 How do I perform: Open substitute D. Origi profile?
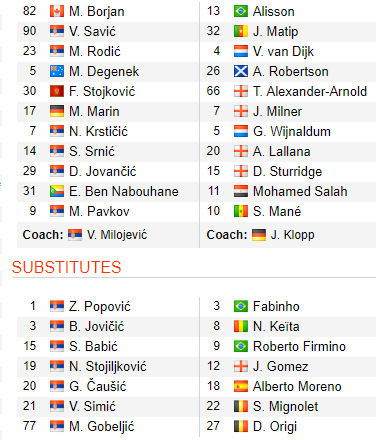point(275,426)
